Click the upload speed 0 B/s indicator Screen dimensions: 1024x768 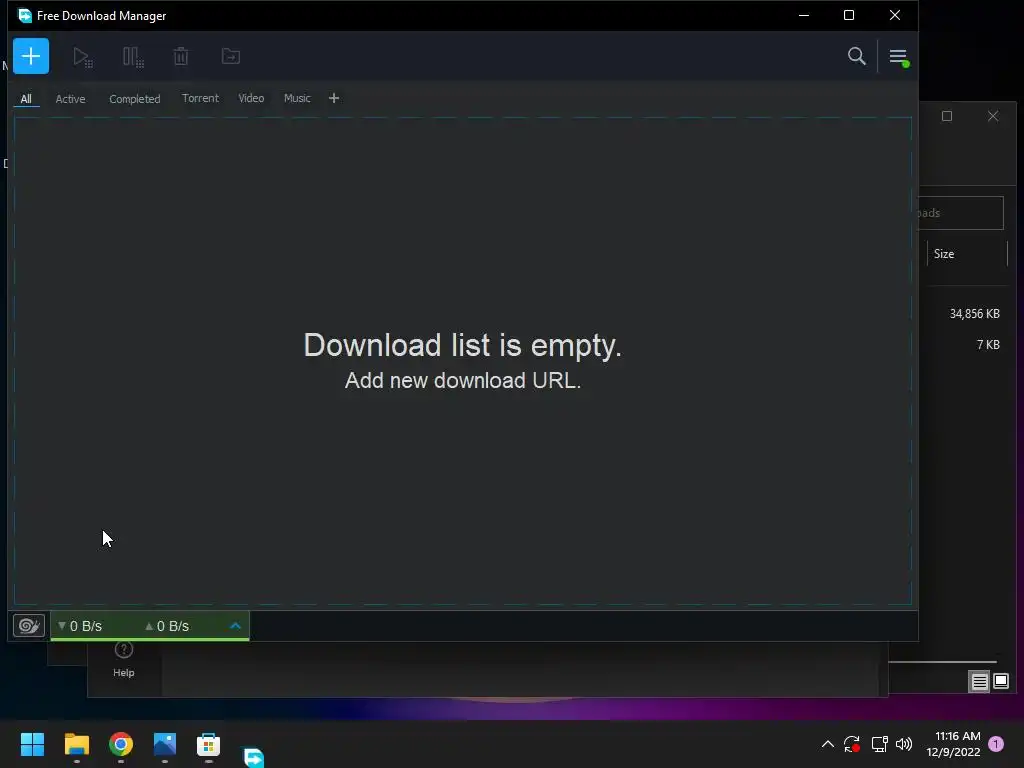[x=167, y=626]
